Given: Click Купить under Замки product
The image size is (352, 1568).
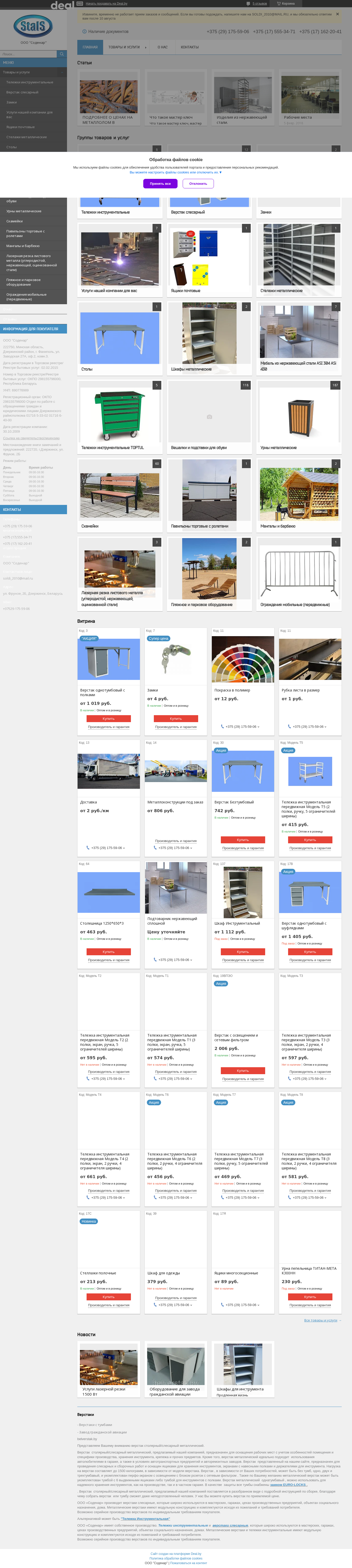Looking at the screenshot, I should [175, 718].
